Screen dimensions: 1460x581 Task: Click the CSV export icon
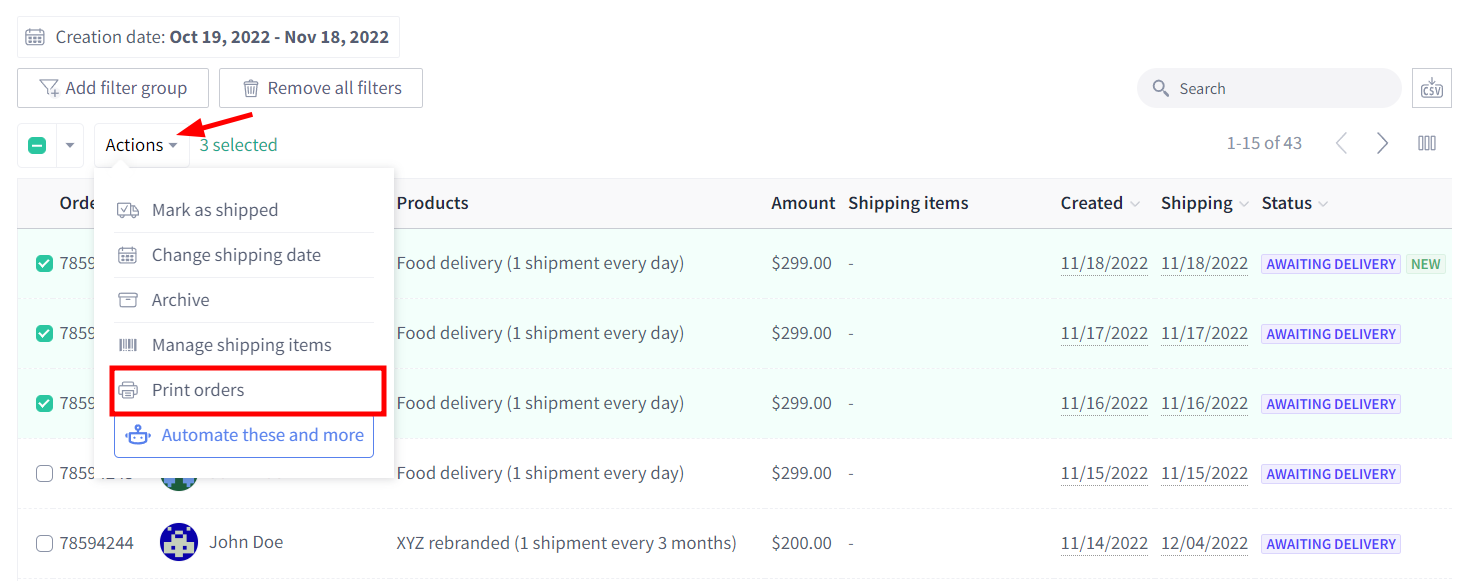coord(1431,88)
